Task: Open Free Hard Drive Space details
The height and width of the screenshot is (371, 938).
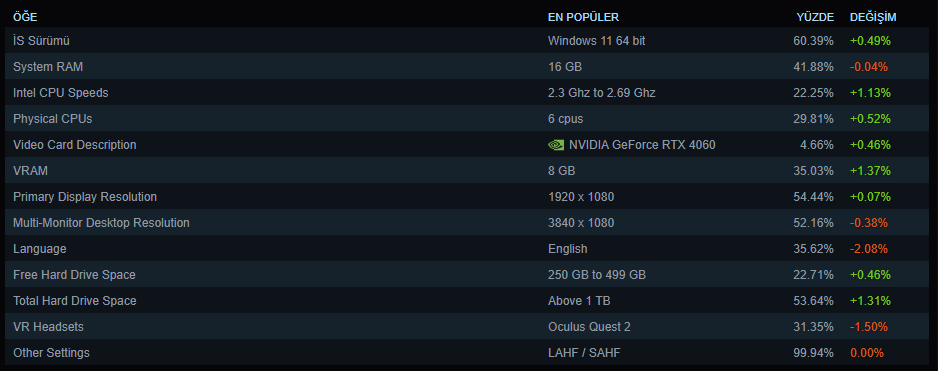Action: pos(468,275)
